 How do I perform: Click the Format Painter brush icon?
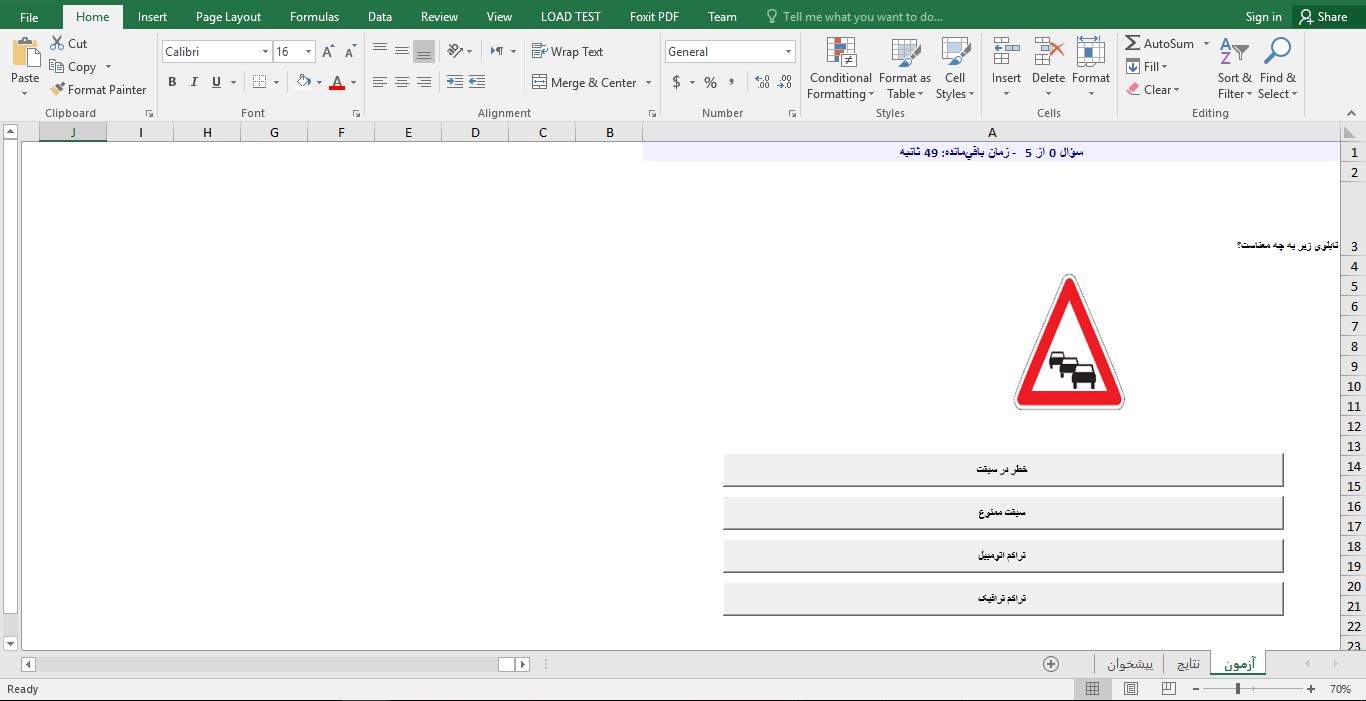point(57,89)
